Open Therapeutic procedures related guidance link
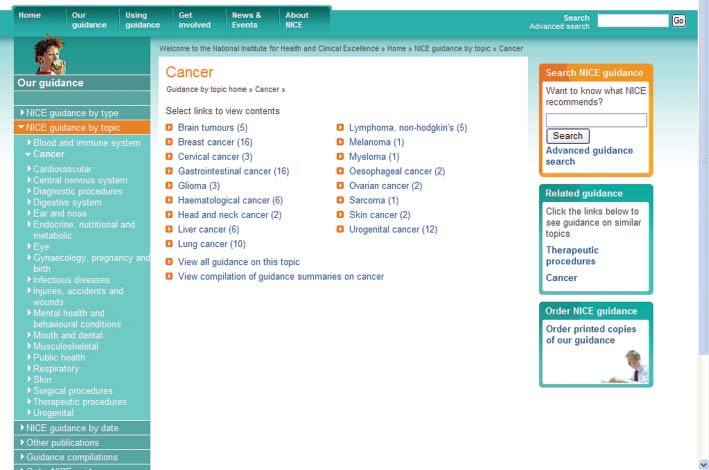Image resolution: width=709 pixels, height=470 pixels. (x=572, y=256)
